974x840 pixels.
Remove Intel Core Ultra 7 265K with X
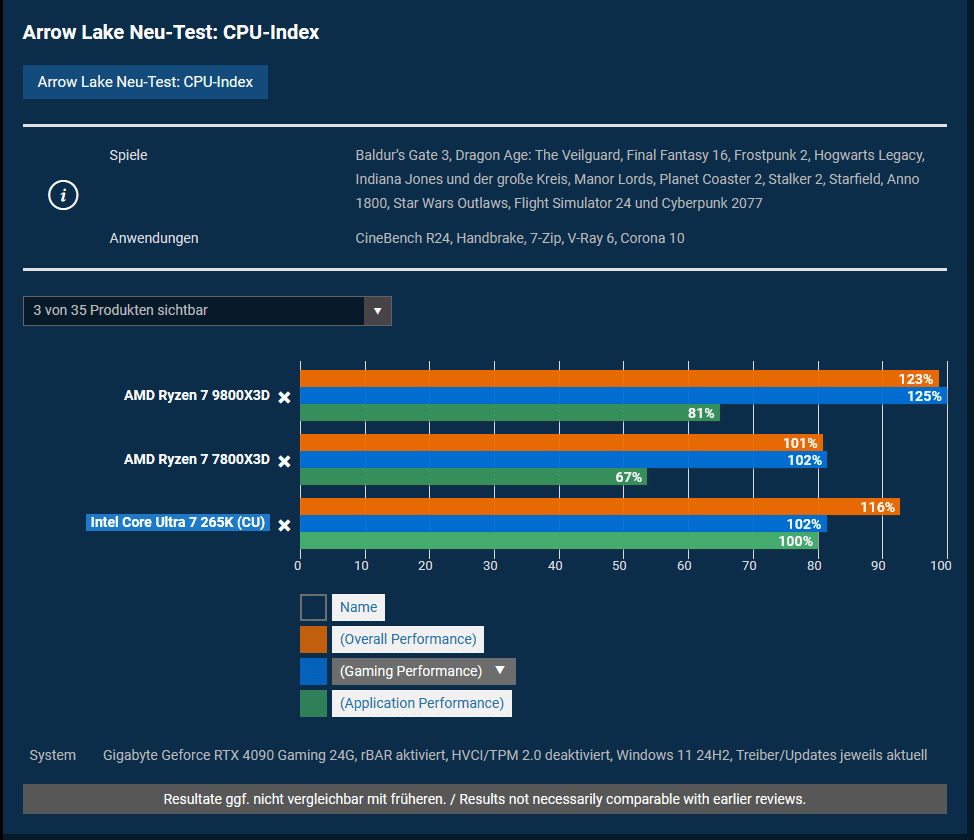(x=284, y=525)
